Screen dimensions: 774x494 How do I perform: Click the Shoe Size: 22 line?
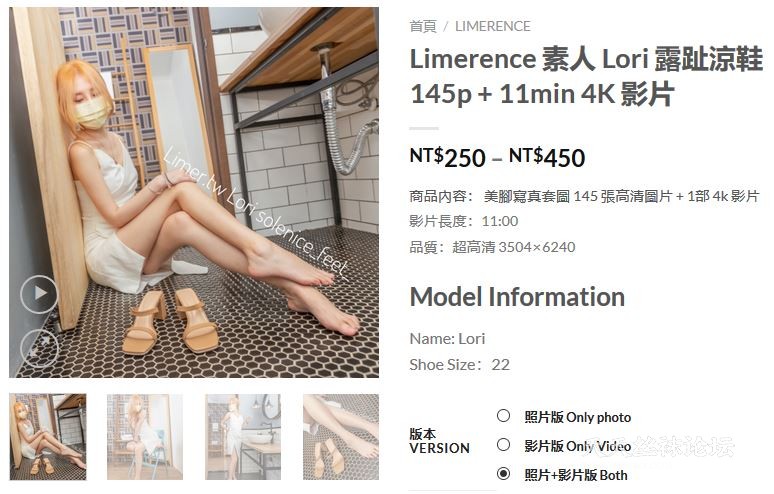[460, 365]
